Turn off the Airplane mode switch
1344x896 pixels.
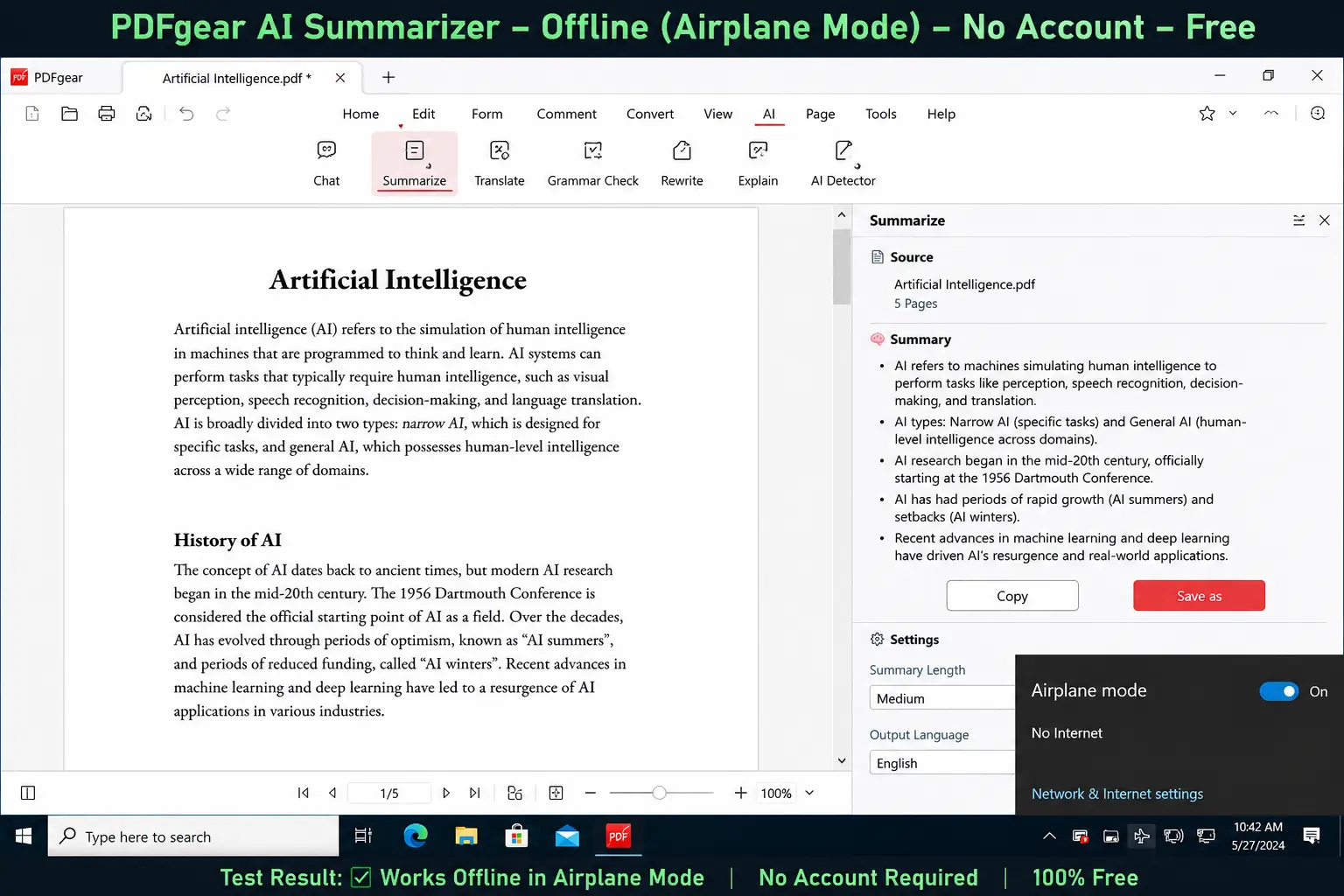[x=1278, y=691]
